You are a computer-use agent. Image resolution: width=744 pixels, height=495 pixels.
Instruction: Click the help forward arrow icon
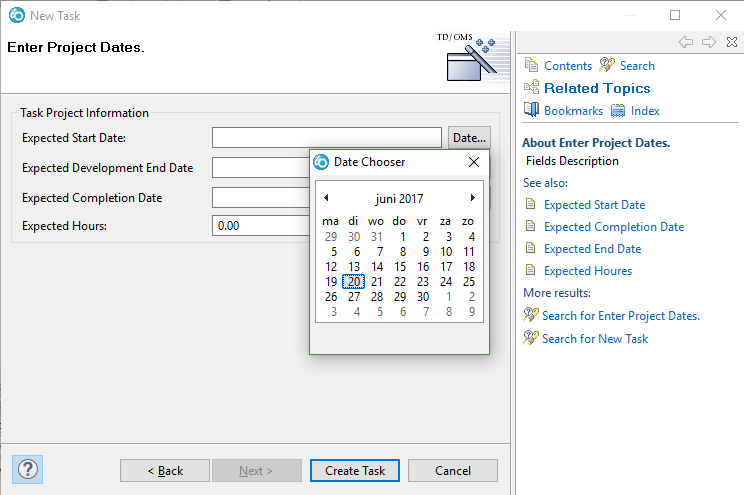[x=708, y=42]
